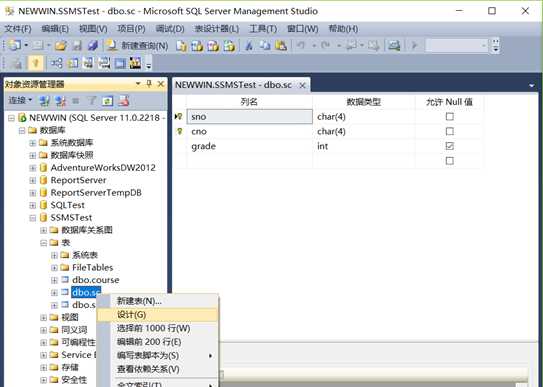543x387 pixels.
Task: Collapse the NEWWIN server node
Action: pyautogui.click(x=11, y=118)
